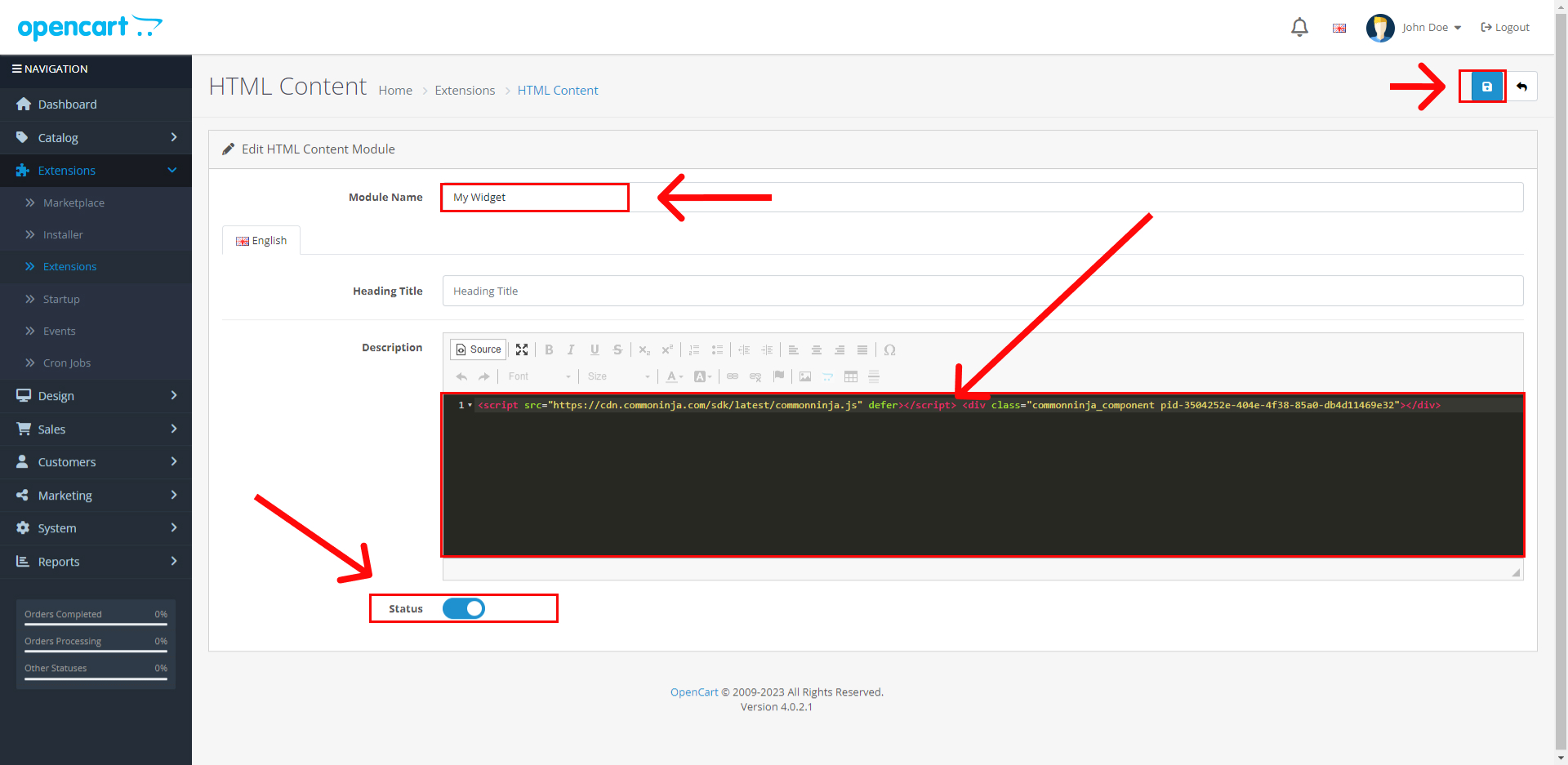Expand the Marketing menu

pos(96,495)
